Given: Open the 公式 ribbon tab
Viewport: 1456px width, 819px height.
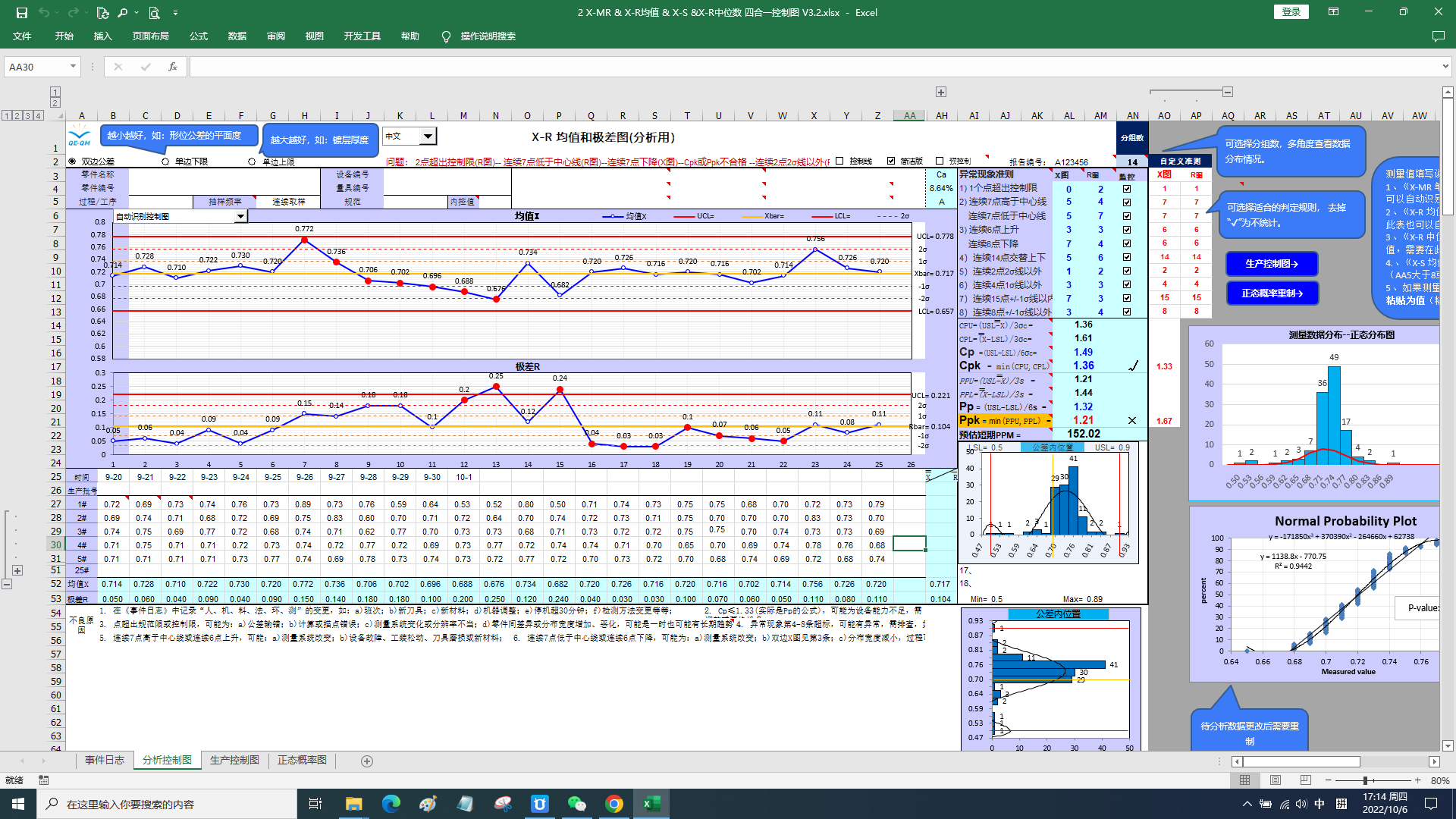Looking at the screenshot, I should click(199, 36).
